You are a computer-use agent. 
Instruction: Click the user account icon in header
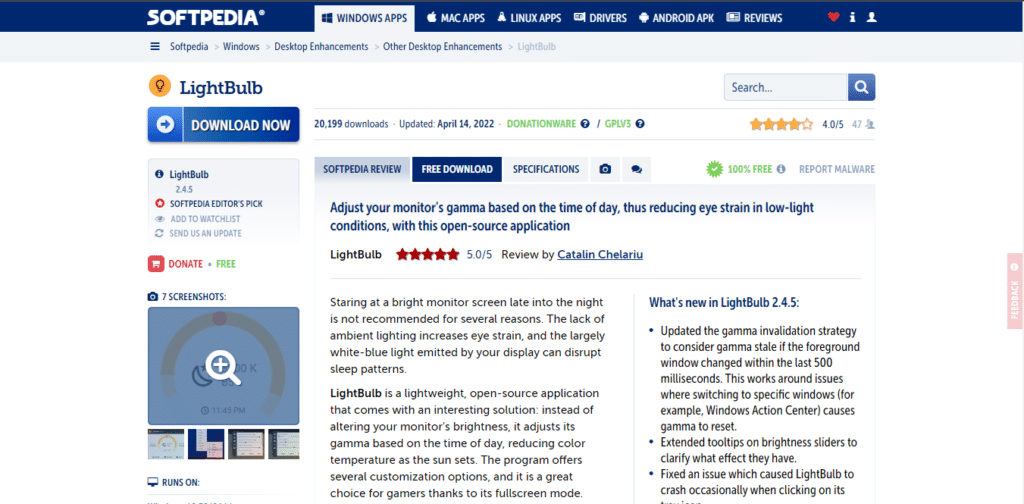[871, 17]
